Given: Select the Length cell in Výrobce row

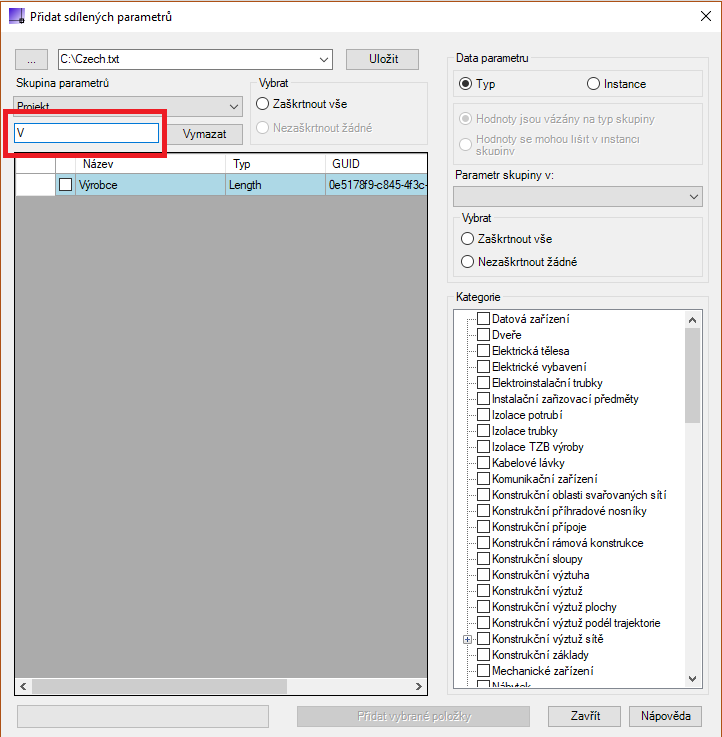Looking at the screenshot, I should (x=275, y=185).
